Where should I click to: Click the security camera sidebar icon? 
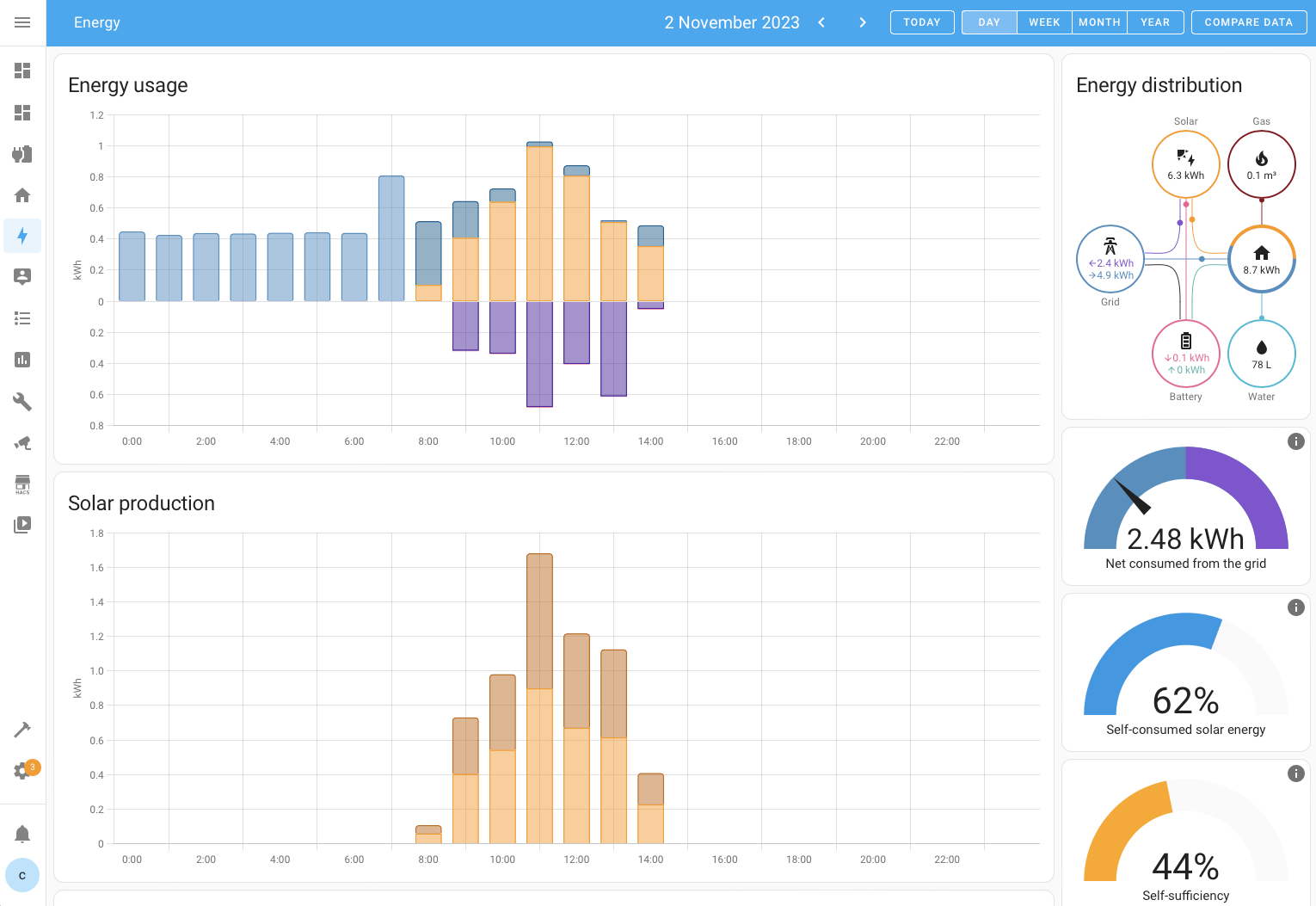(x=22, y=443)
